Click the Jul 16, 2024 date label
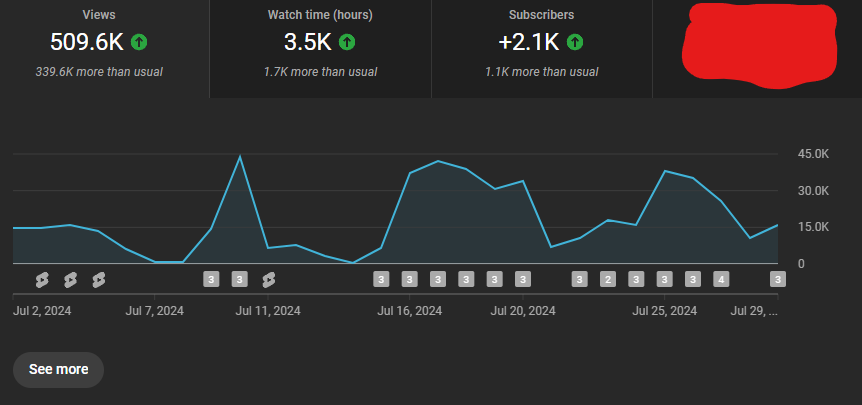 tap(410, 311)
